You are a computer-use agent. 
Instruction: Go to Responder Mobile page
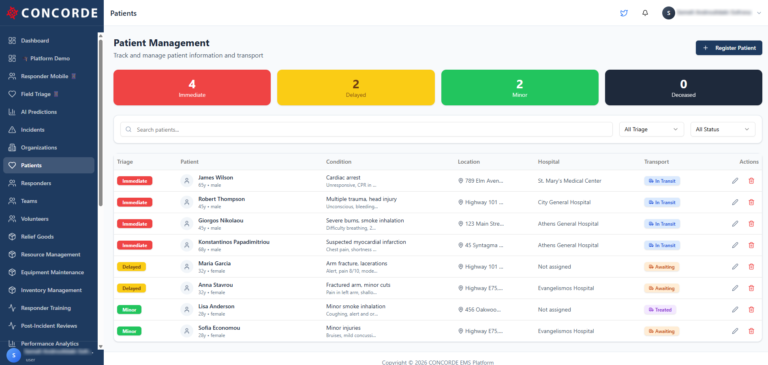(x=48, y=76)
